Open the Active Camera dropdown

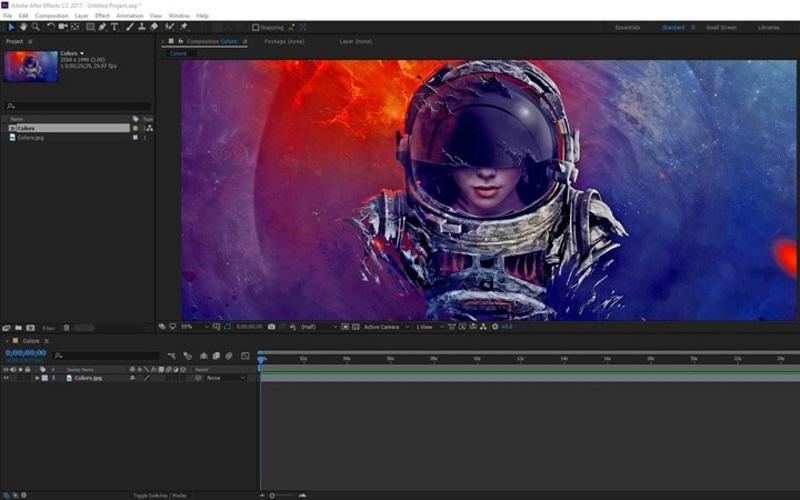[383, 327]
